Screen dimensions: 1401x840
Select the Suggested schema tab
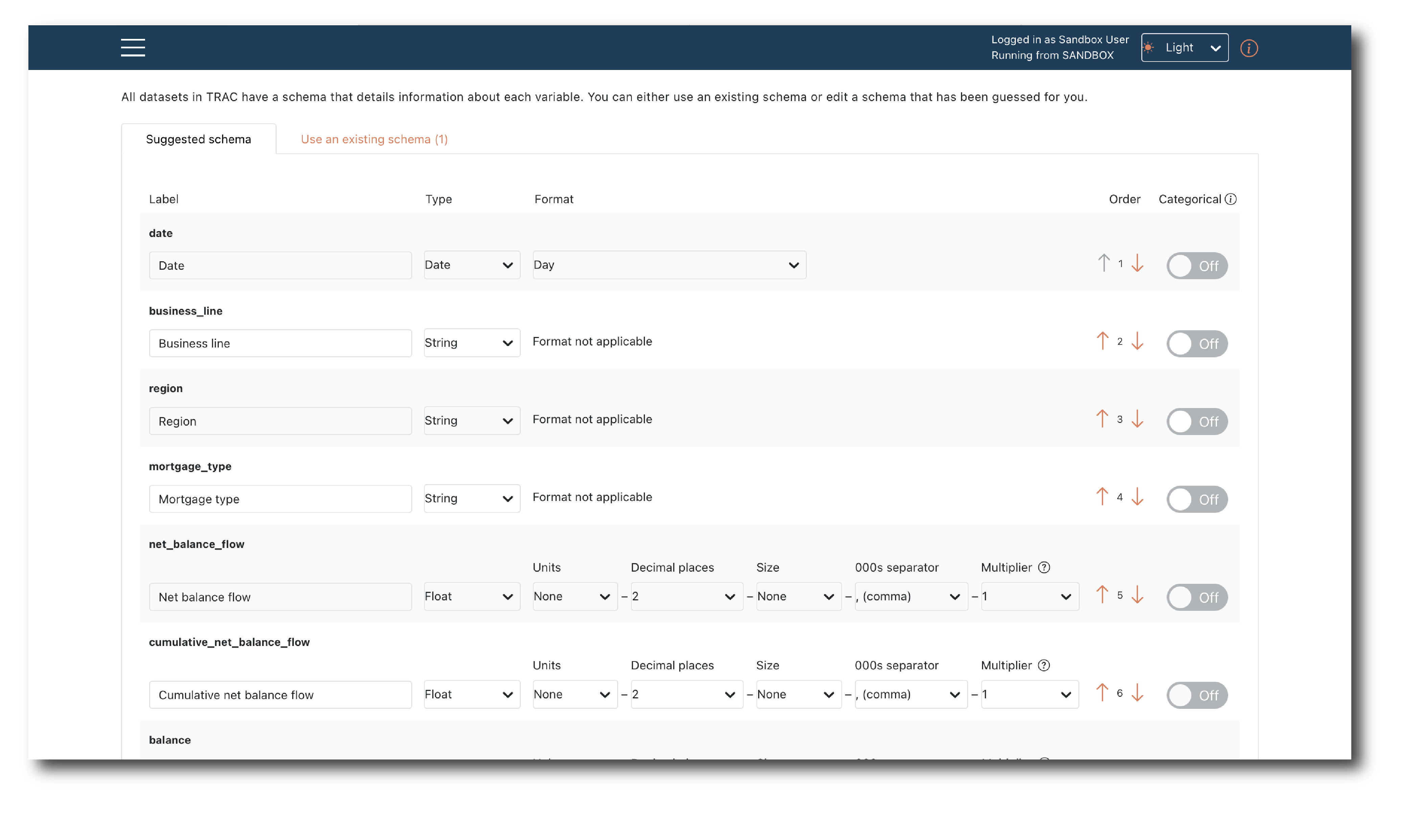pos(198,139)
